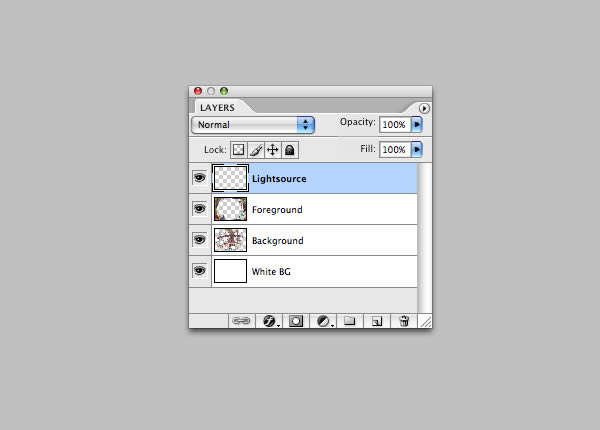Image resolution: width=600 pixels, height=430 pixels.
Task: Lock image pixels with brush icon
Action: click(256, 150)
